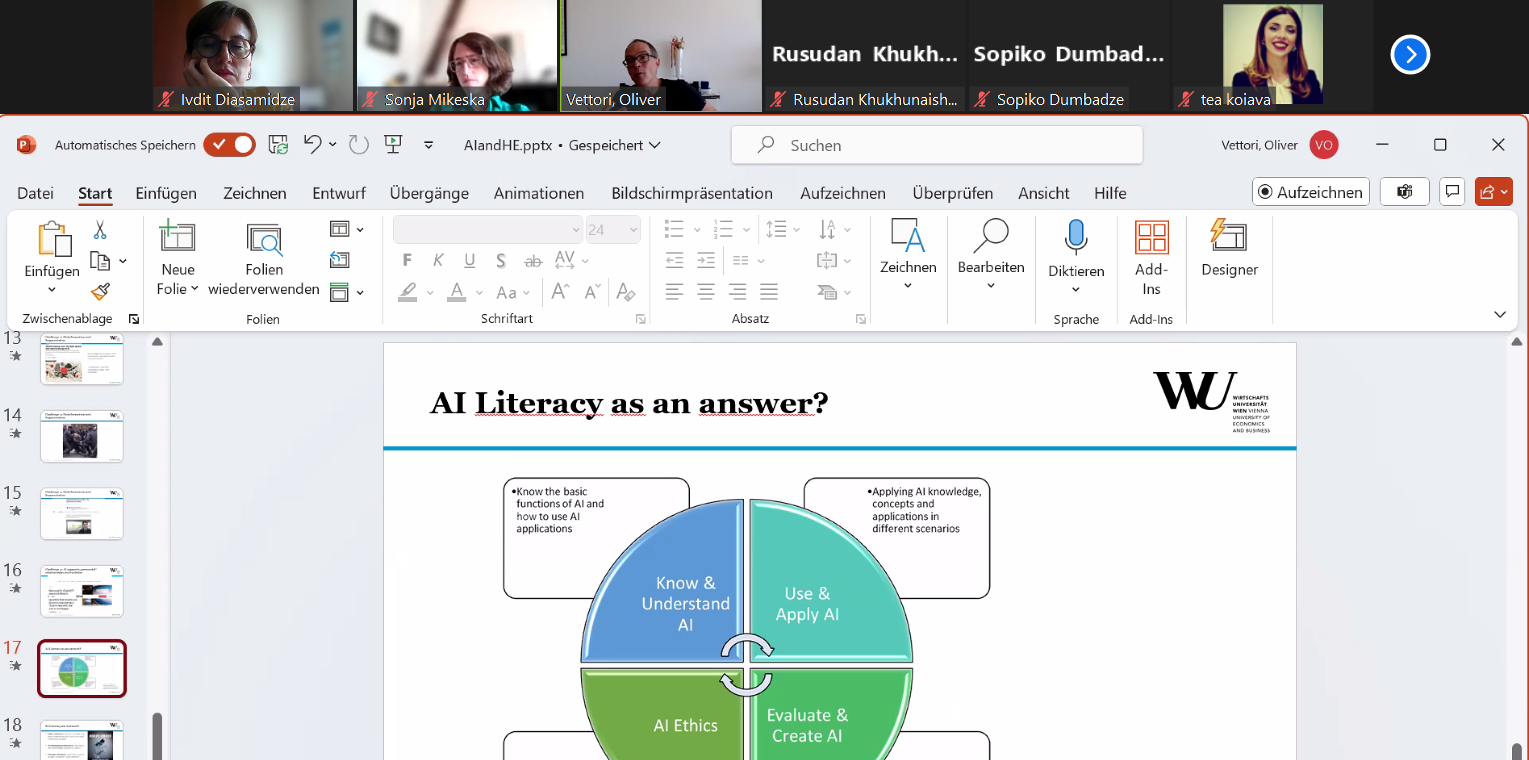Image resolution: width=1529 pixels, height=760 pixels.
Task: Switch to the Bildschirmpräsentation tab
Action: 692,193
